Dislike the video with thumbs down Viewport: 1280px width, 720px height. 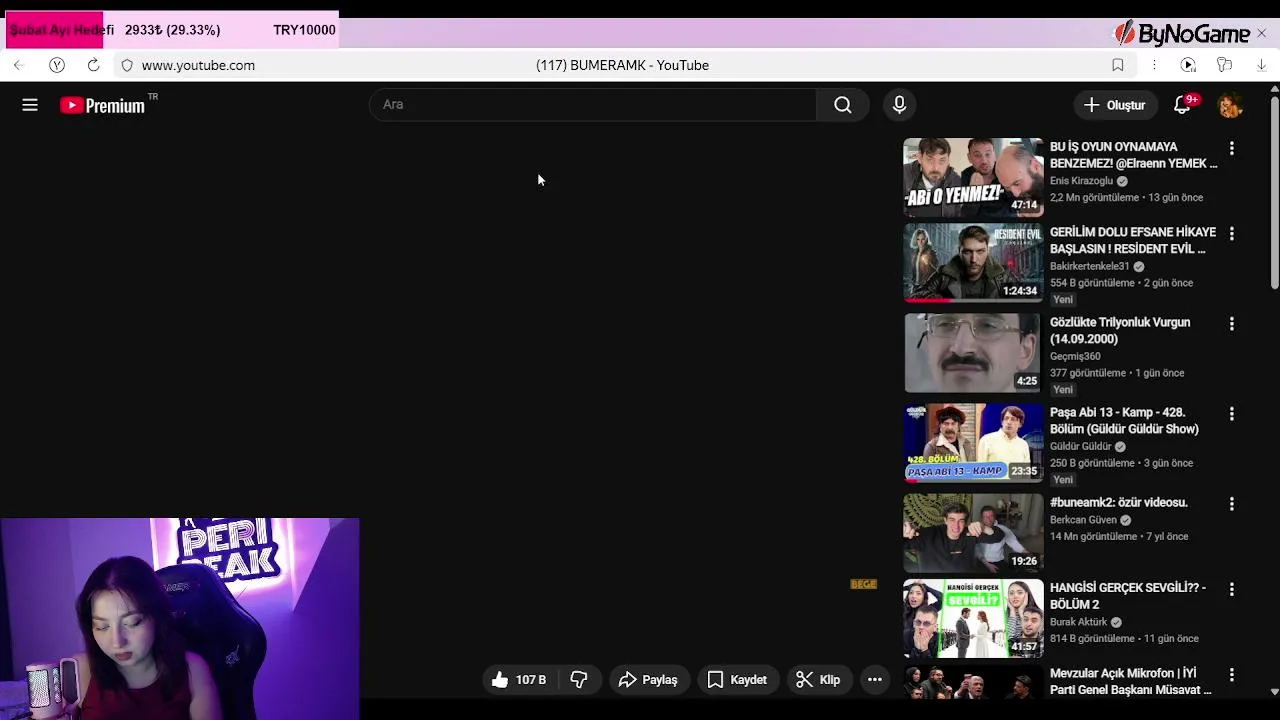point(579,680)
